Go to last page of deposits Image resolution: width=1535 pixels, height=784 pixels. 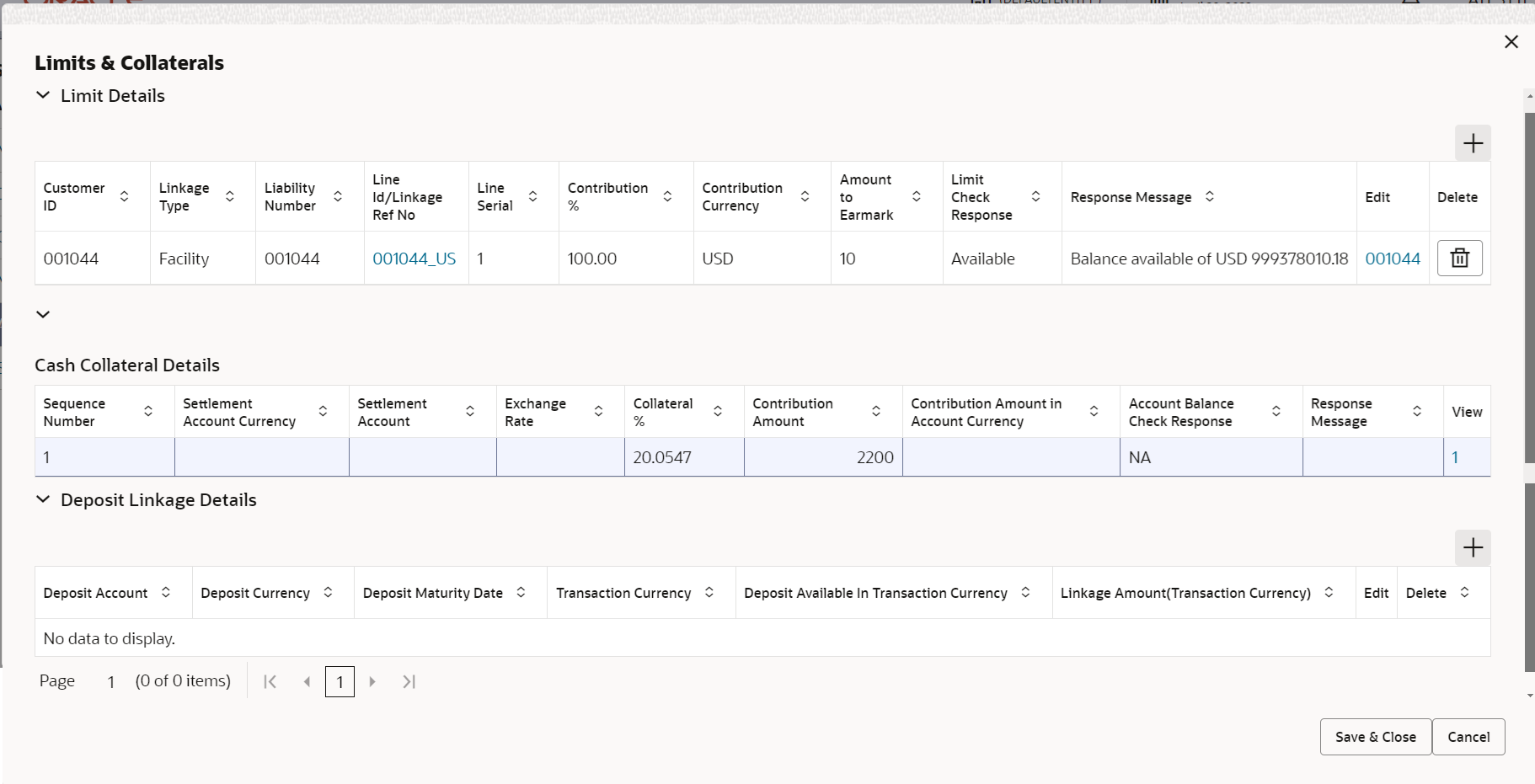pos(409,682)
